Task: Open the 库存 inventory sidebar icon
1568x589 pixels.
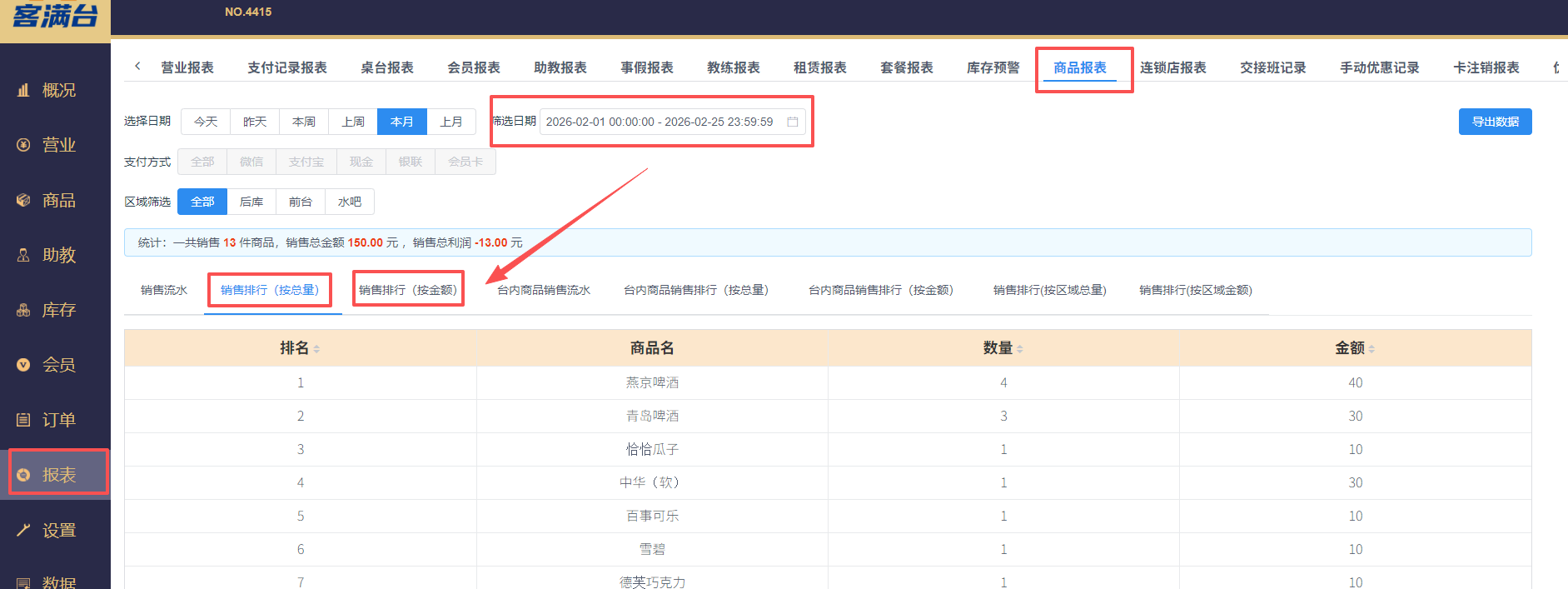Action: pos(23,310)
